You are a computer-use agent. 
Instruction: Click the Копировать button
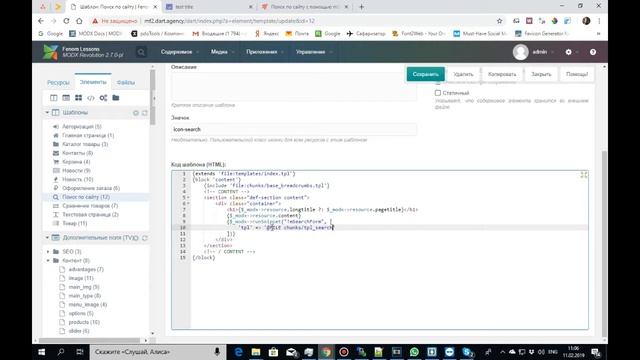pyautogui.click(x=502, y=74)
